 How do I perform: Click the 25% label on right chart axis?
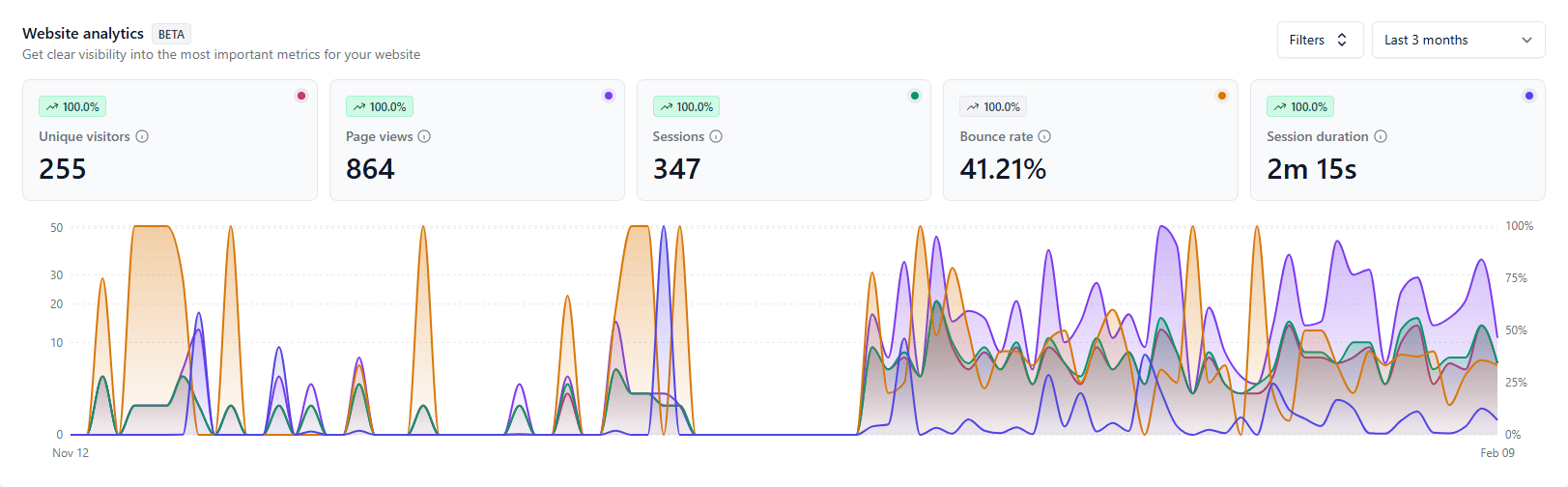(1517, 383)
